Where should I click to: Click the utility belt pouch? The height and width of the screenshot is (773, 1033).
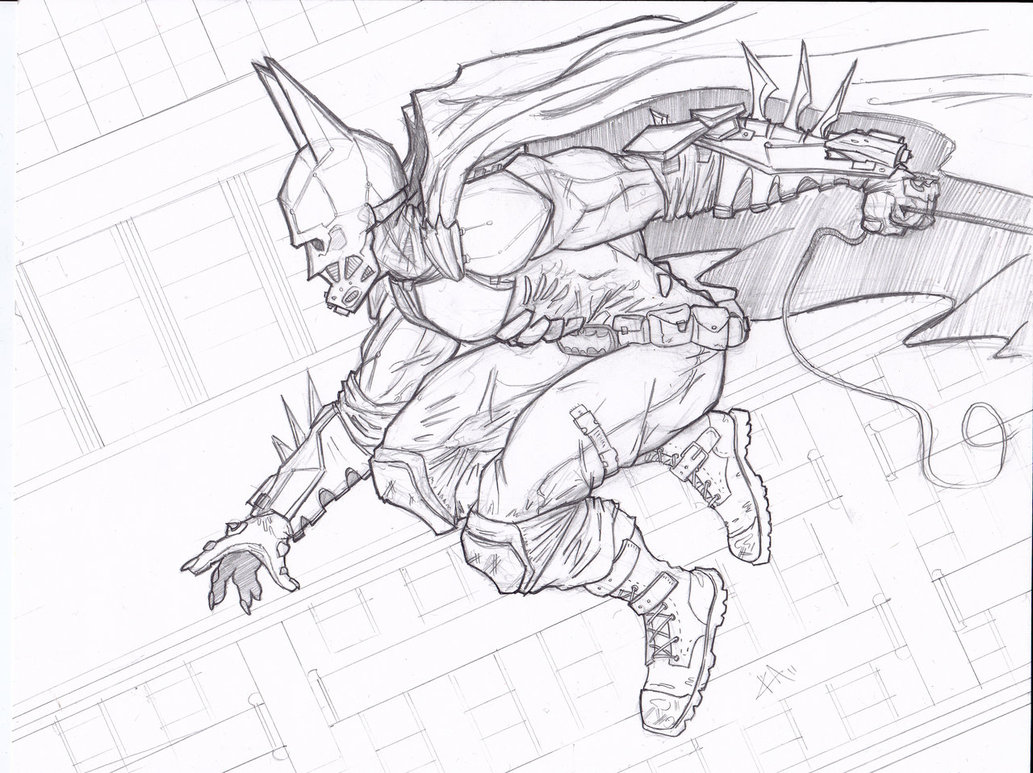(670, 325)
